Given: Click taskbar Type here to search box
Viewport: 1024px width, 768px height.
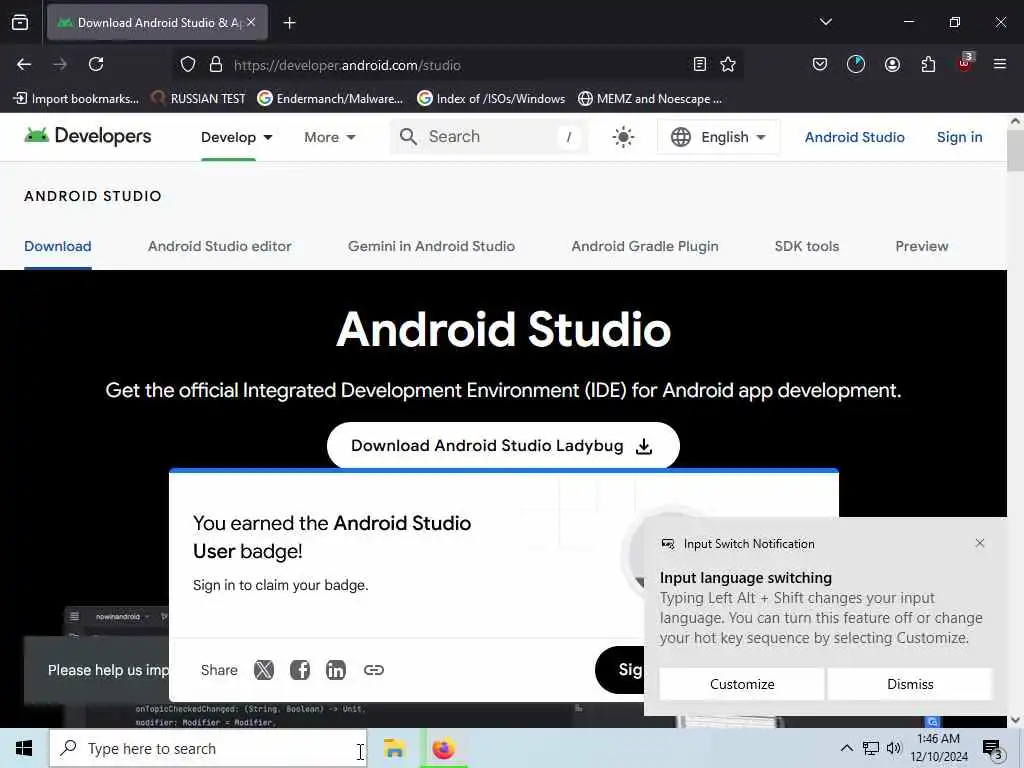Looking at the screenshot, I should pos(208,748).
